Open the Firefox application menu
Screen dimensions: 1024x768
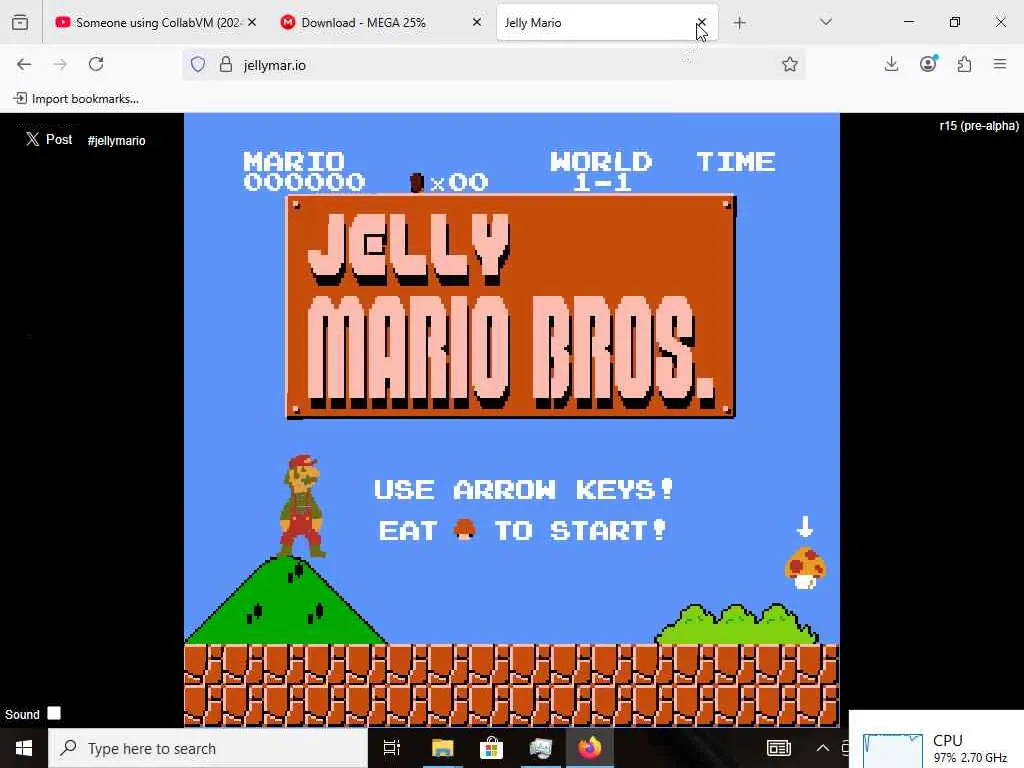(1000, 64)
